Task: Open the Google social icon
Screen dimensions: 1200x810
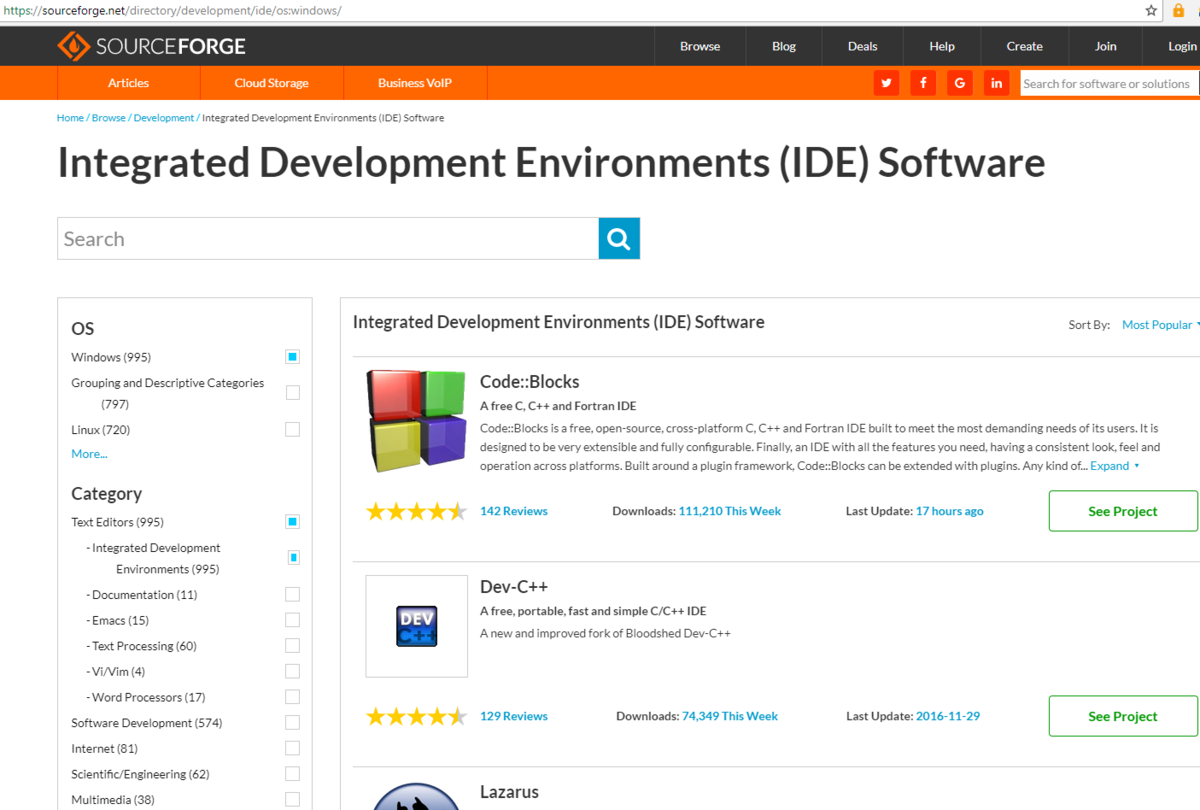Action: (x=959, y=83)
